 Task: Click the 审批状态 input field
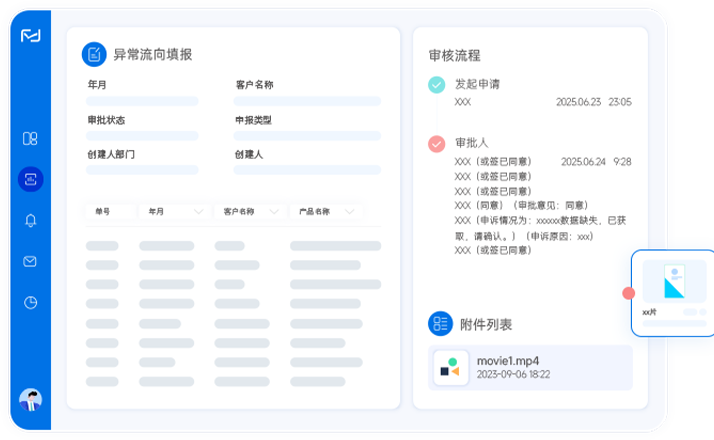[x=143, y=136]
